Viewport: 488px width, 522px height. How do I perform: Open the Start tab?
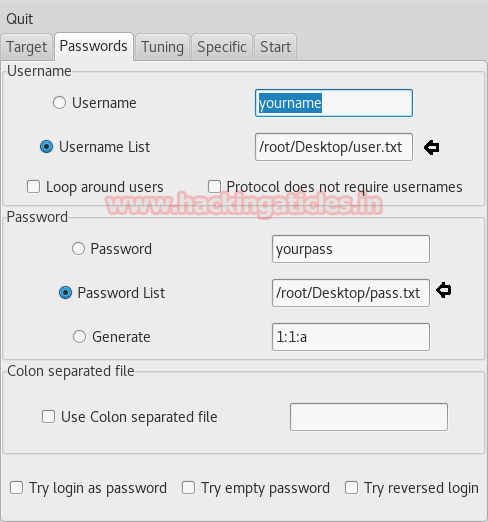275,47
